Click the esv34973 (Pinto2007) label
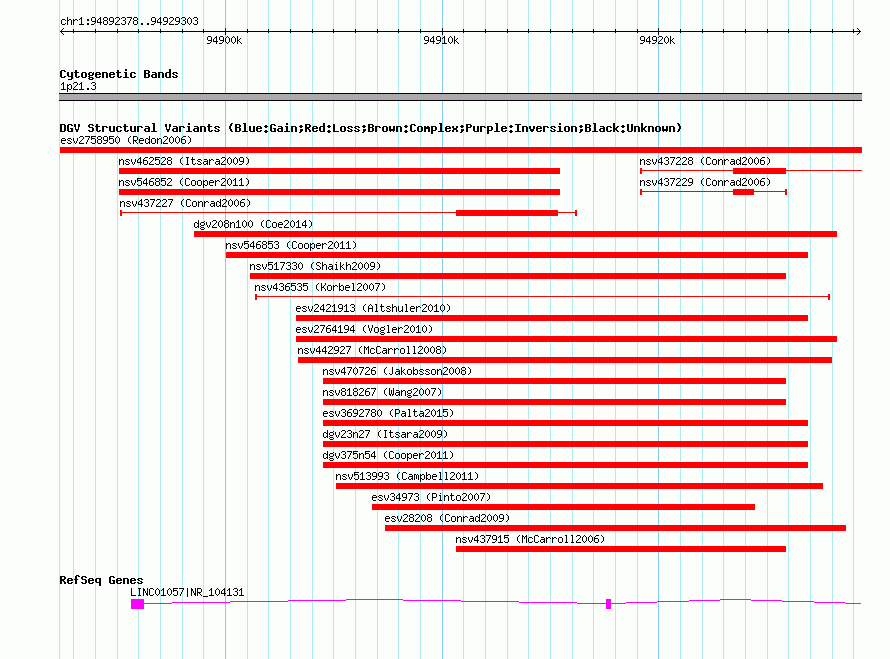 point(431,497)
